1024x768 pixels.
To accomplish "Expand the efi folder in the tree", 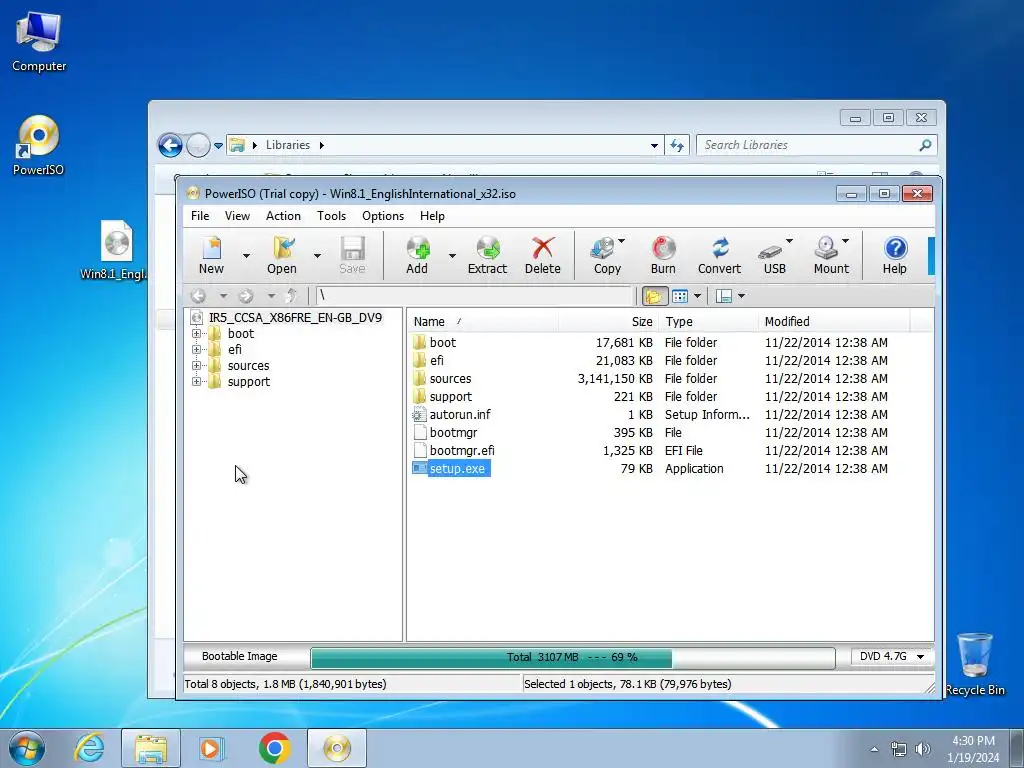I will pyautogui.click(x=196, y=350).
